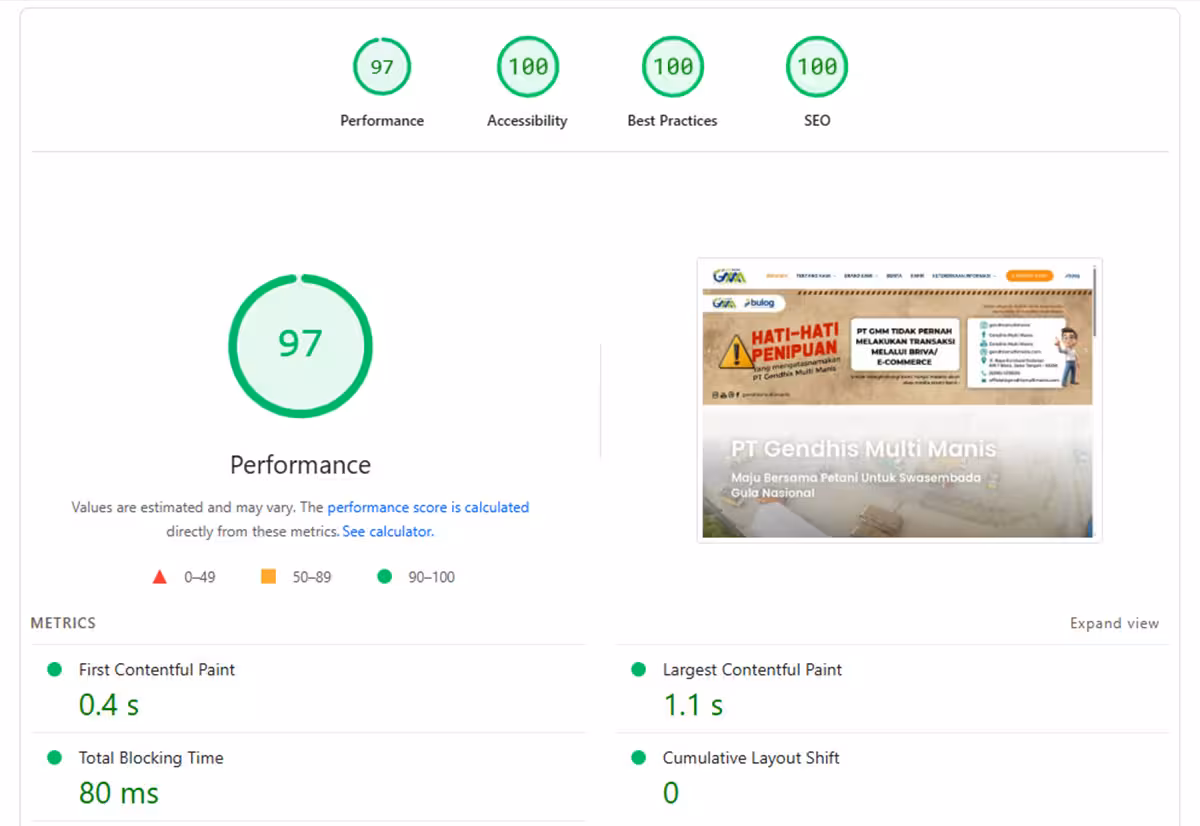This screenshot has width=1200, height=826.
Task: Click the large 97 performance circle
Action: click(x=300, y=345)
